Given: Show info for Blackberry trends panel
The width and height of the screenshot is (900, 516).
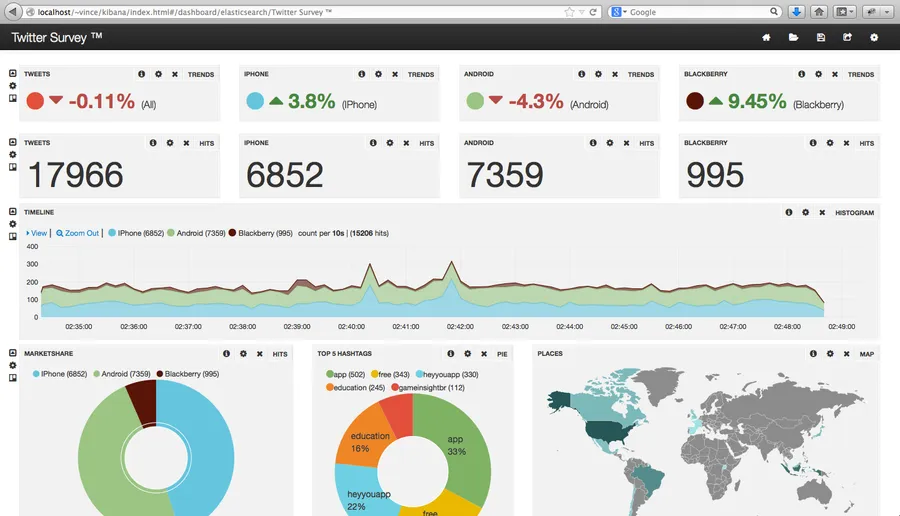Looking at the screenshot, I should pyautogui.click(x=802, y=74).
